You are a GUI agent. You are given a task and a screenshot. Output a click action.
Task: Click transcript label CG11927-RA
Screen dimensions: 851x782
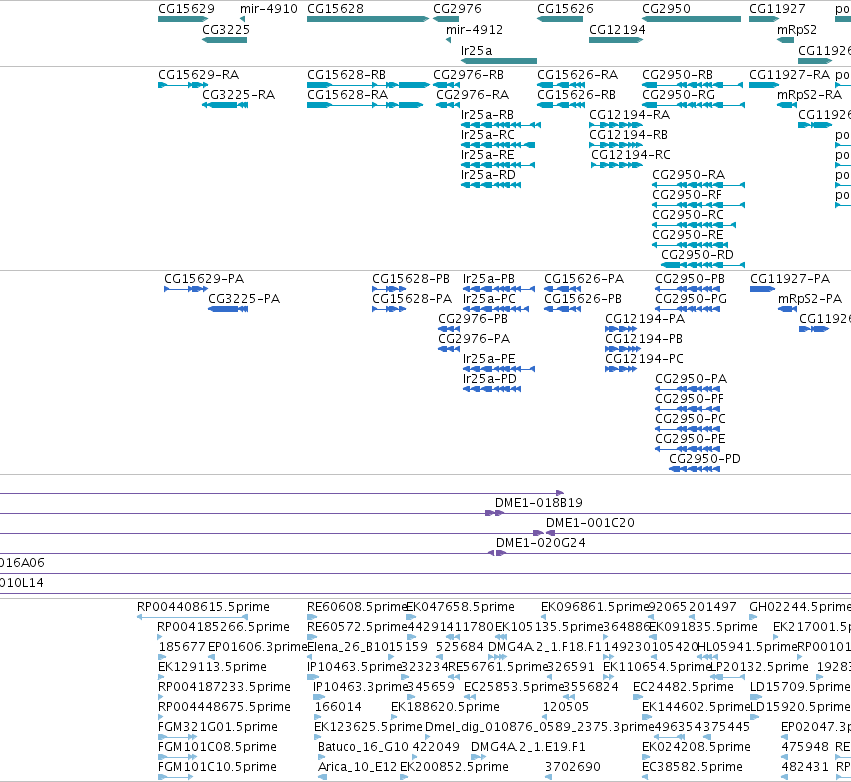point(790,74)
